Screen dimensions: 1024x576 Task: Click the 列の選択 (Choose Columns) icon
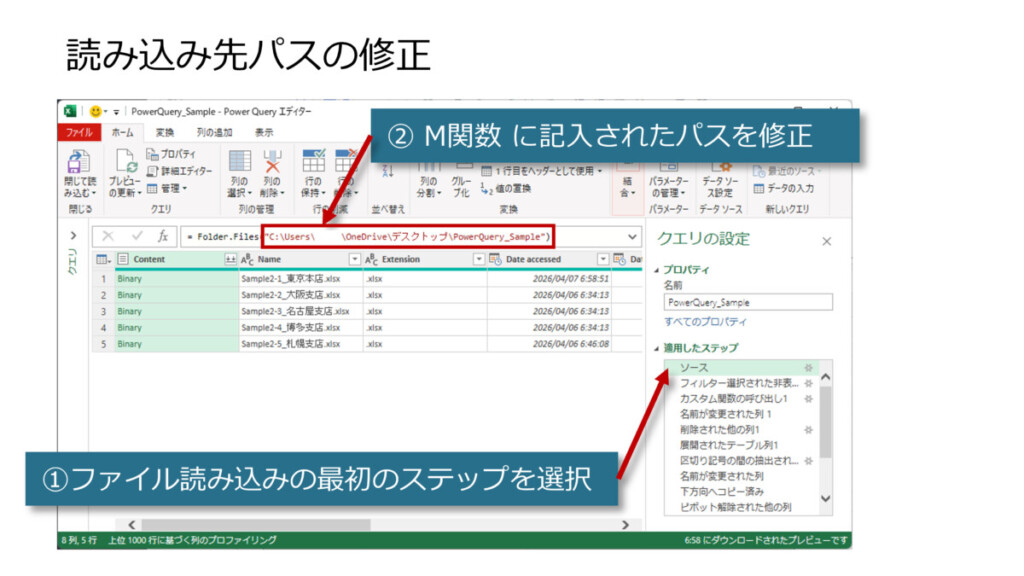[x=239, y=162]
